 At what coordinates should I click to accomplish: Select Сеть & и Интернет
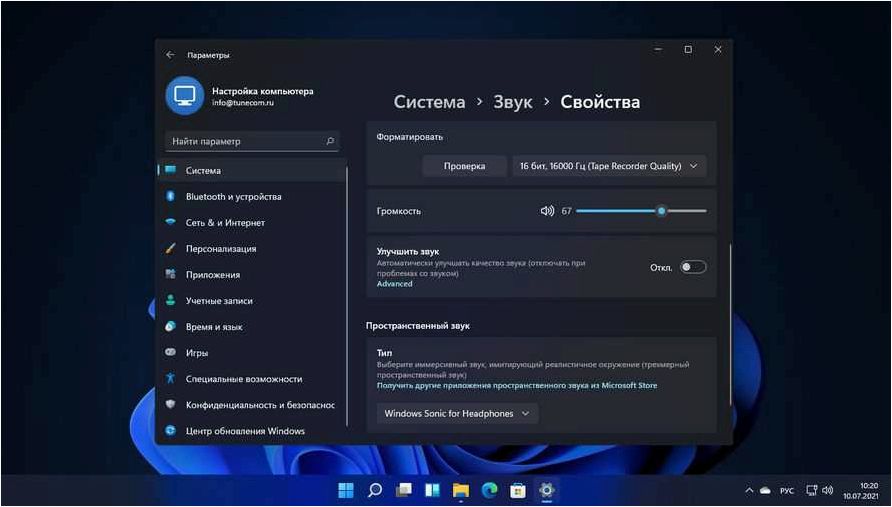click(251, 222)
